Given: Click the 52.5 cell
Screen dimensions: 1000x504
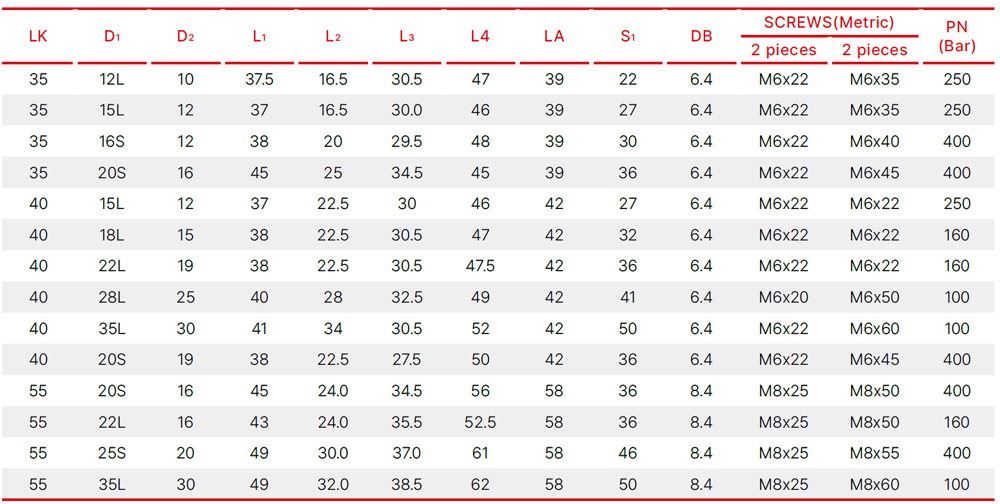Looking at the screenshot, I should click(480, 422).
